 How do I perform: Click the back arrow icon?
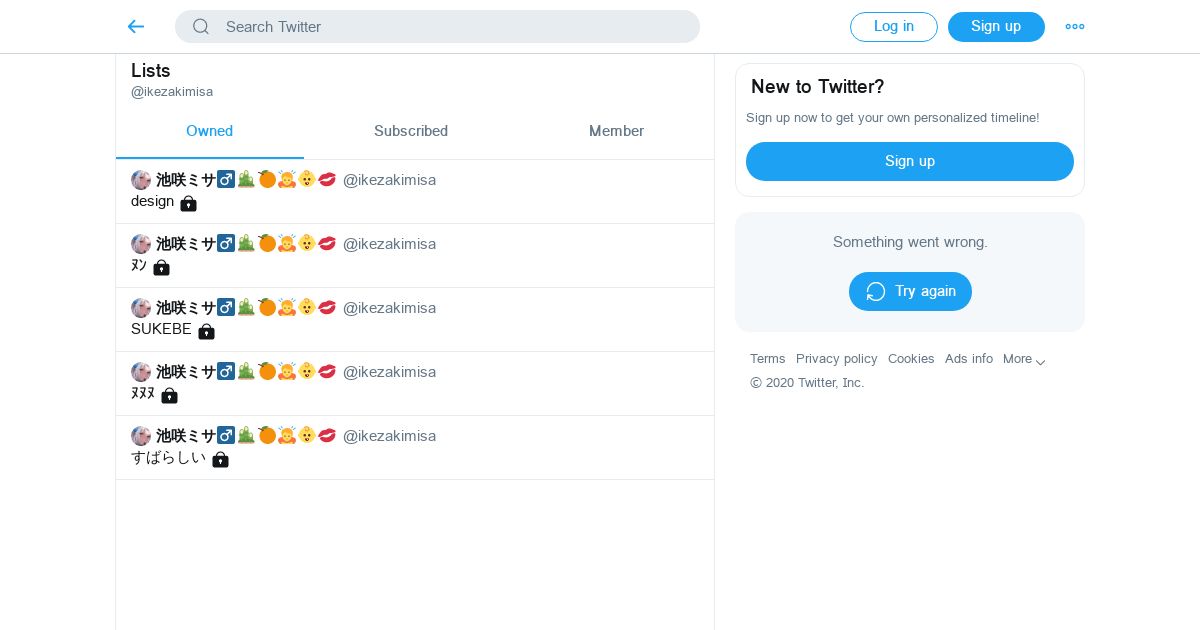[x=136, y=27]
